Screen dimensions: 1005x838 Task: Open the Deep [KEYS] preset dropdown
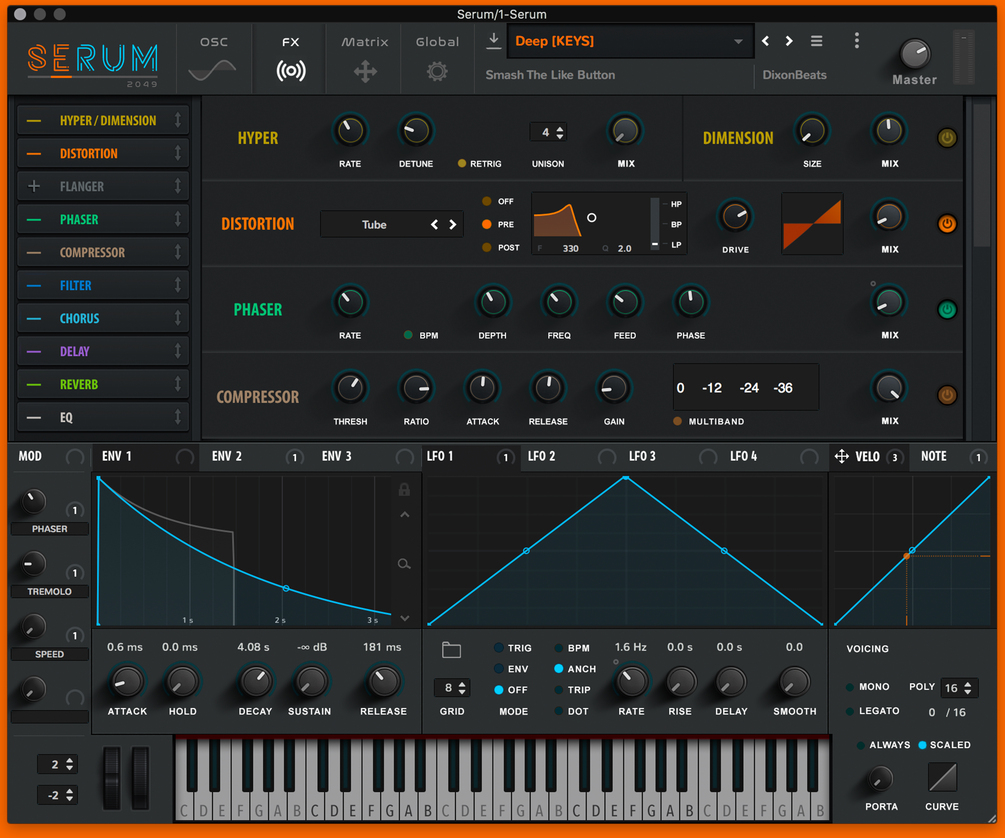(x=629, y=41)
